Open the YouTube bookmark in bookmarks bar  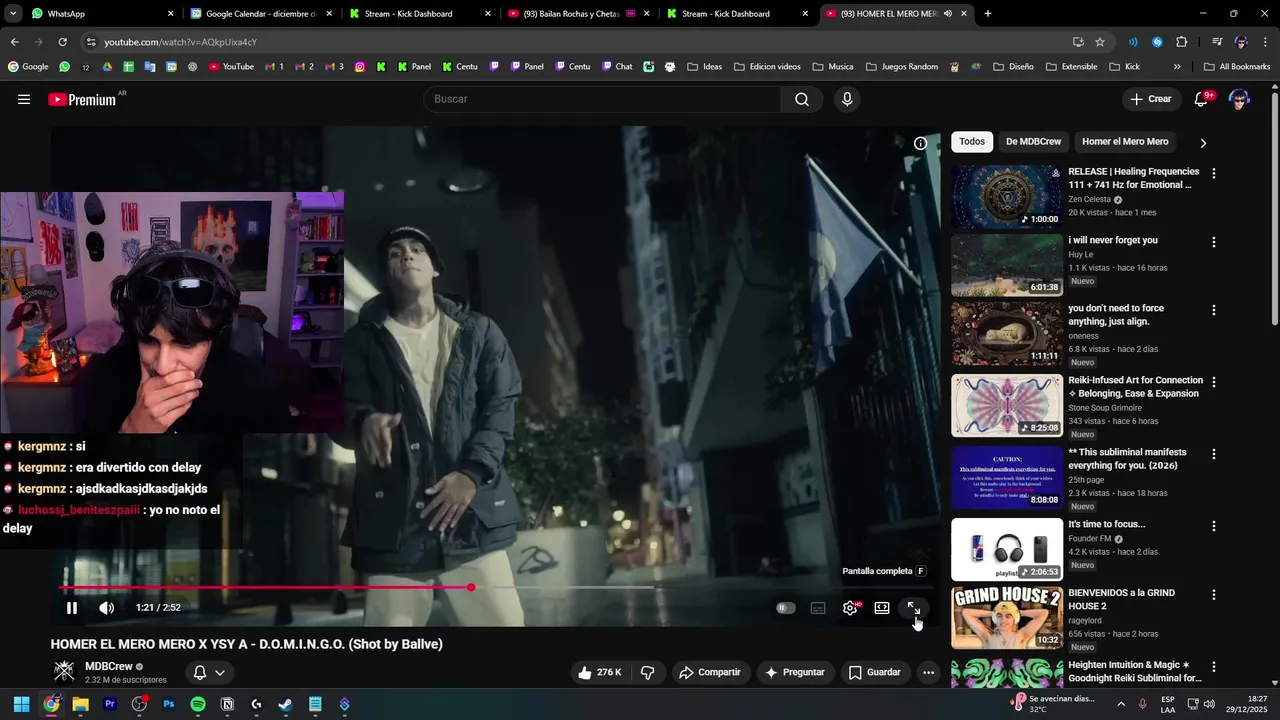point(231,67)
